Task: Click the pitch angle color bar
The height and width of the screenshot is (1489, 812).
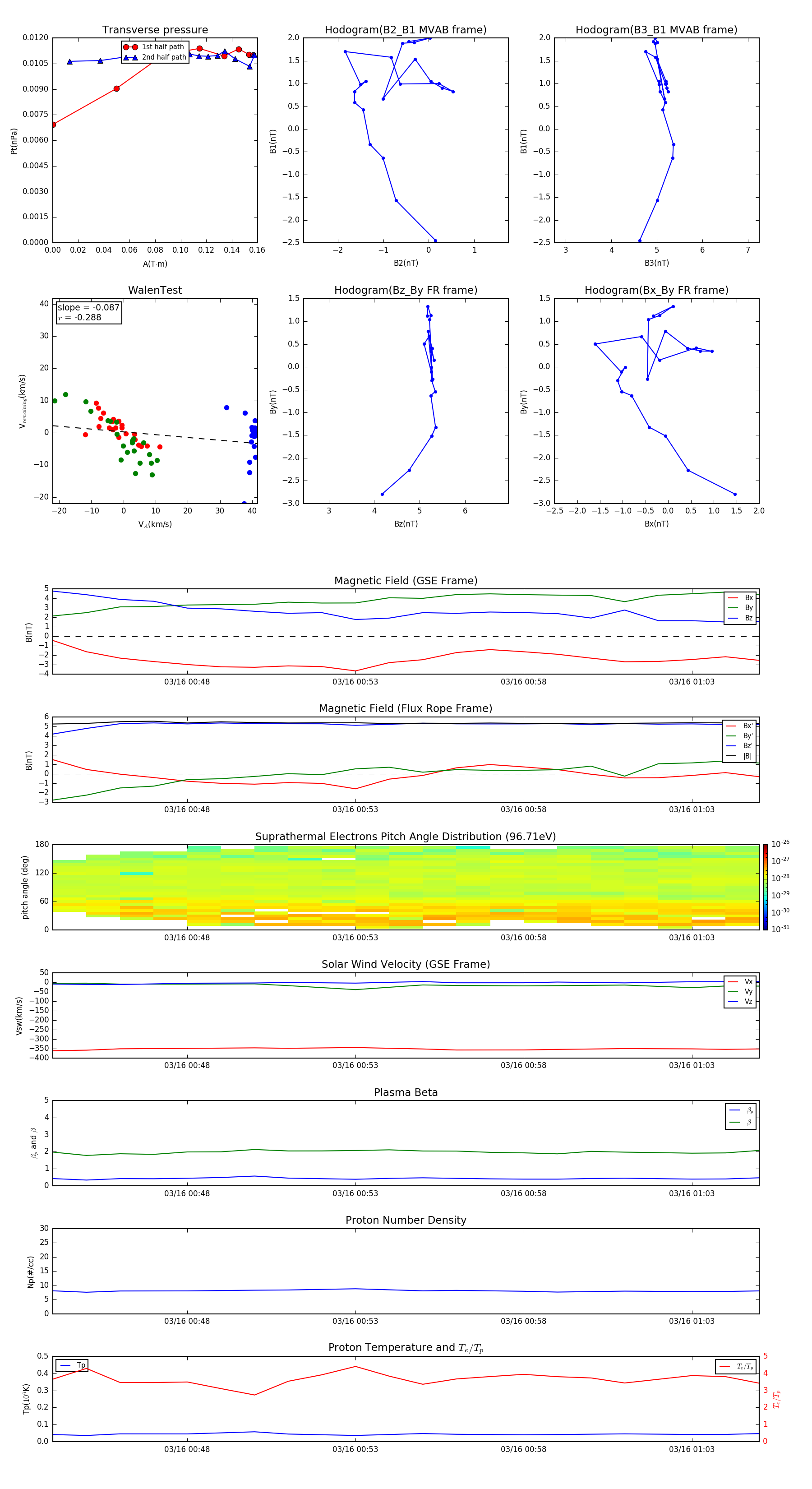Action: coord(765,887)
